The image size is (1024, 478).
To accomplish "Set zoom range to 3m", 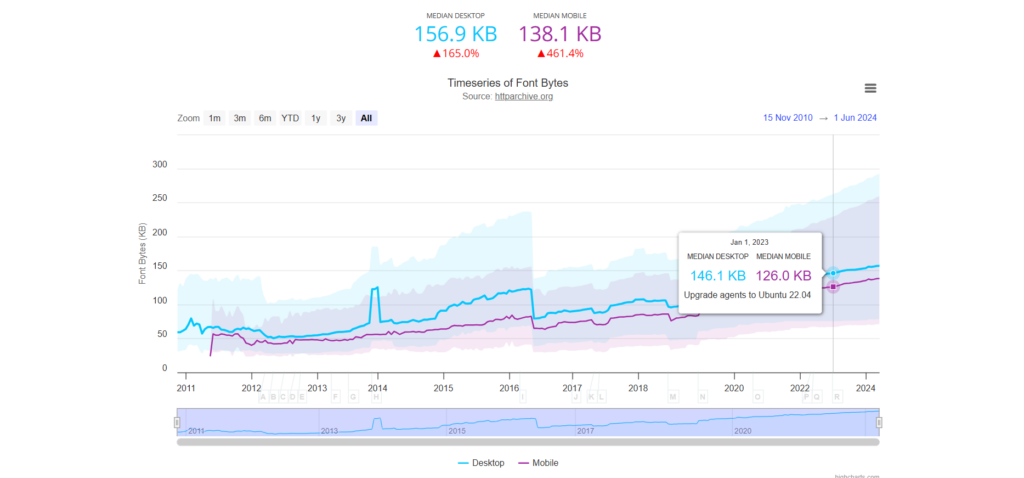I will [x=240, y=118].
